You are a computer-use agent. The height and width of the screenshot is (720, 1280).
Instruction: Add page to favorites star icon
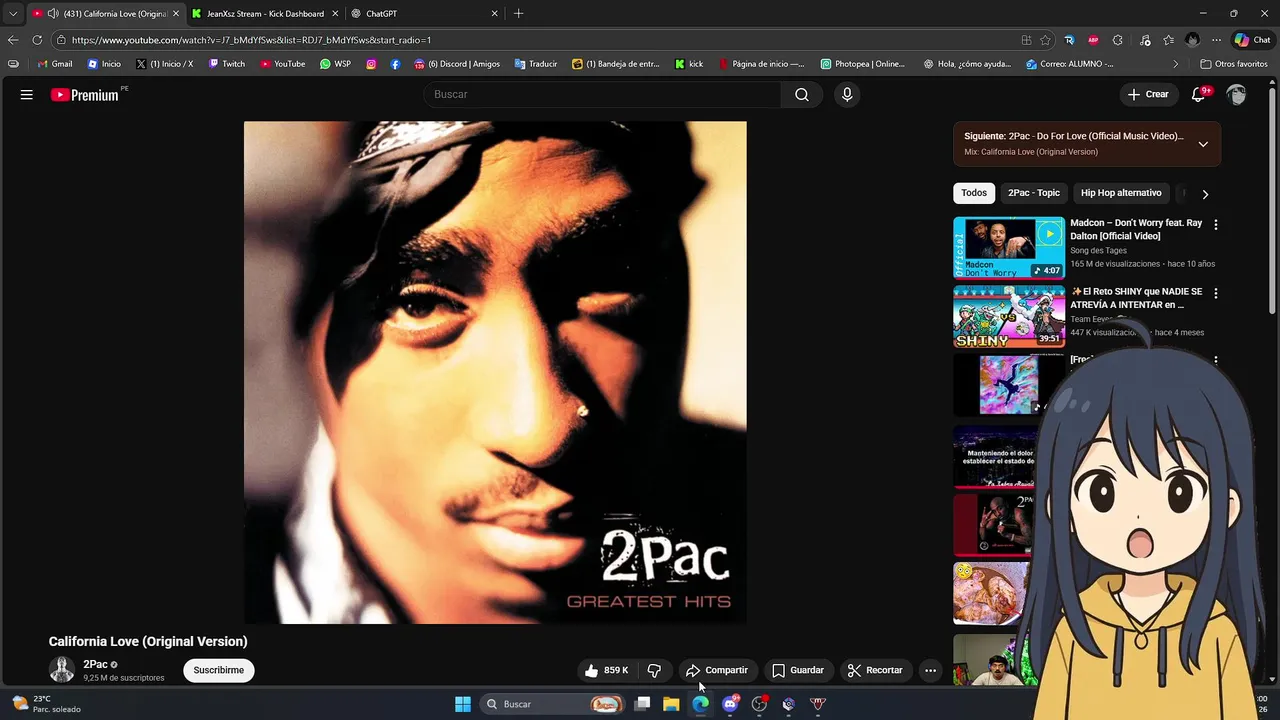(x=1045, y=40)
